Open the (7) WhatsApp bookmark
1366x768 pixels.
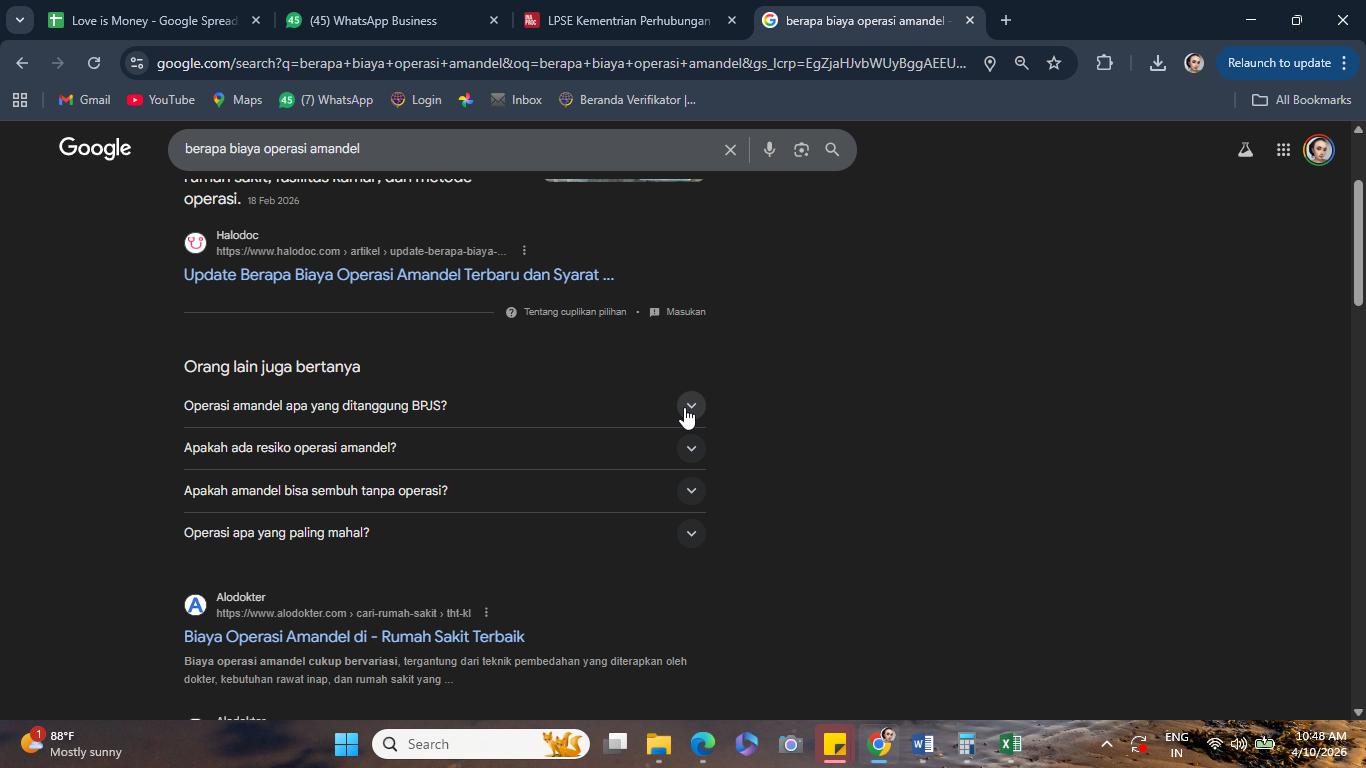point(326,100)
